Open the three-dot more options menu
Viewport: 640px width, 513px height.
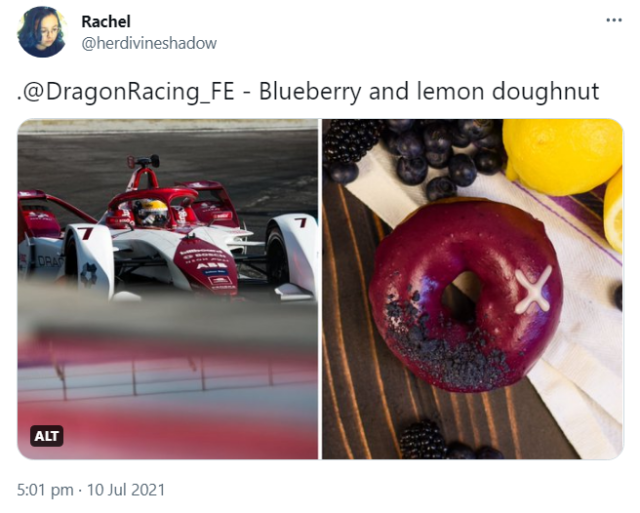click(x=613, y=20)
